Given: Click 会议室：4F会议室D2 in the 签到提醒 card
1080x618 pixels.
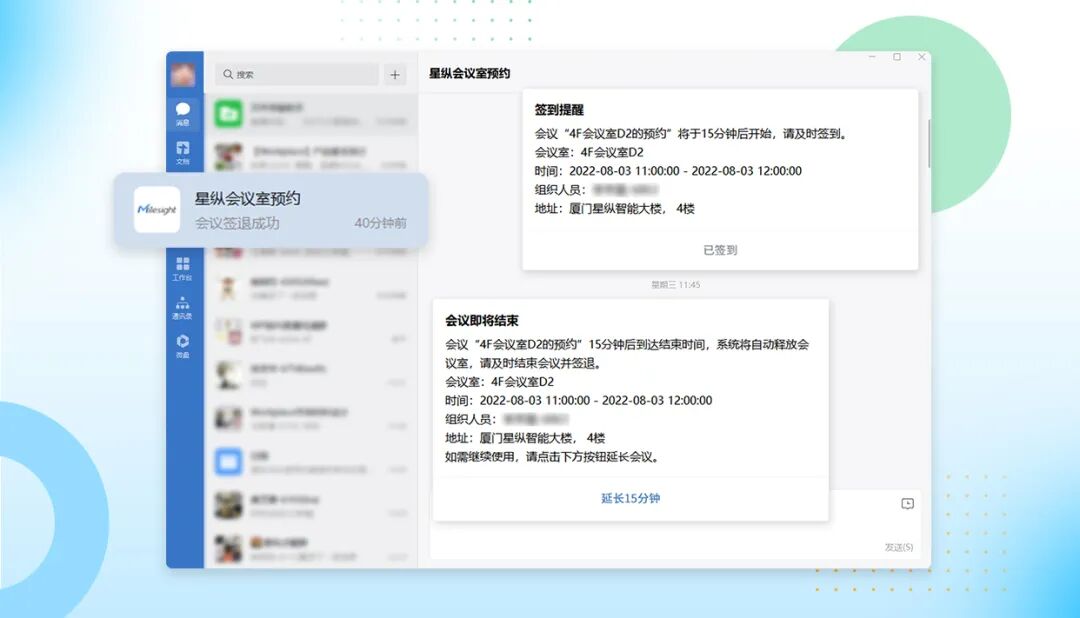Looking at the screenshot, I should 589,152.
